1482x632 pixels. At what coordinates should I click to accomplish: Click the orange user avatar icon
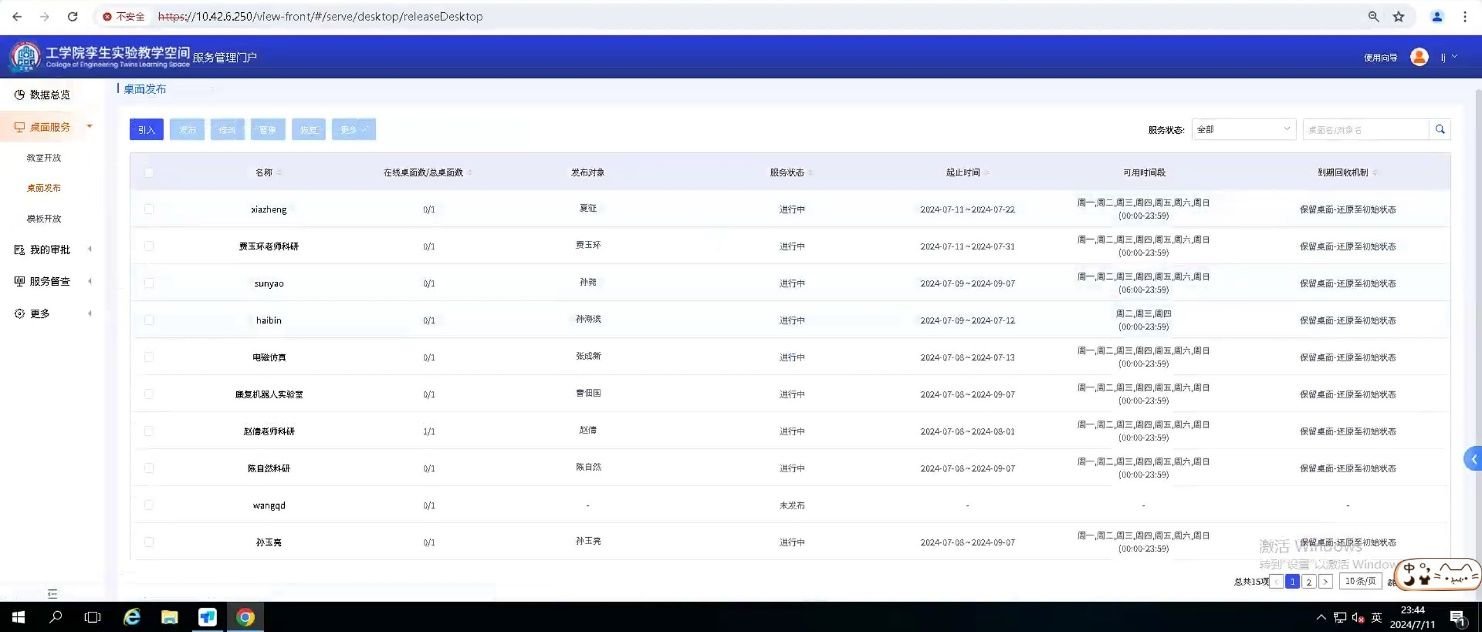[1419, 57]
